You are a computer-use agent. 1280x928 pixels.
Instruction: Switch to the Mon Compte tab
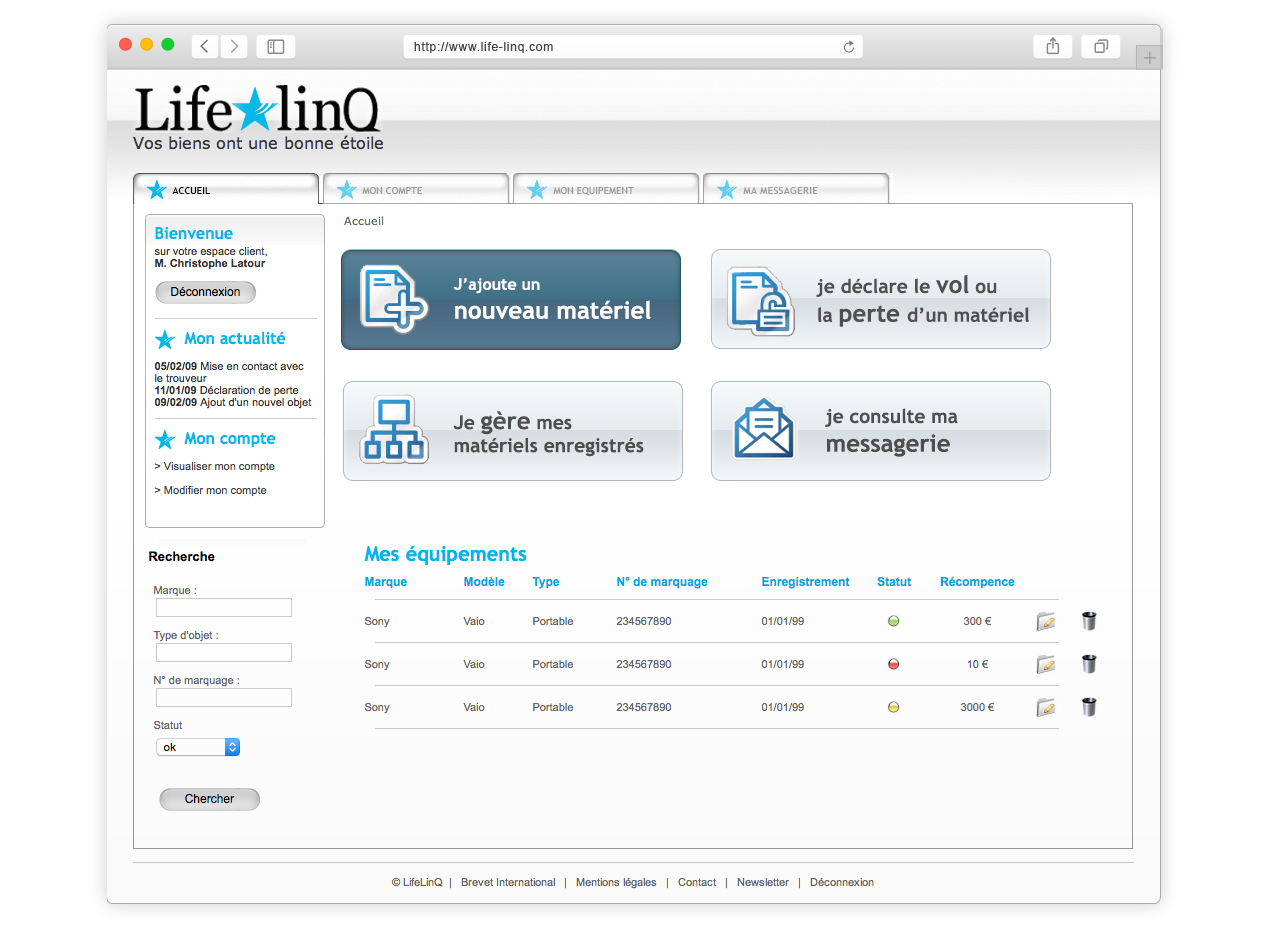[416, 189]
